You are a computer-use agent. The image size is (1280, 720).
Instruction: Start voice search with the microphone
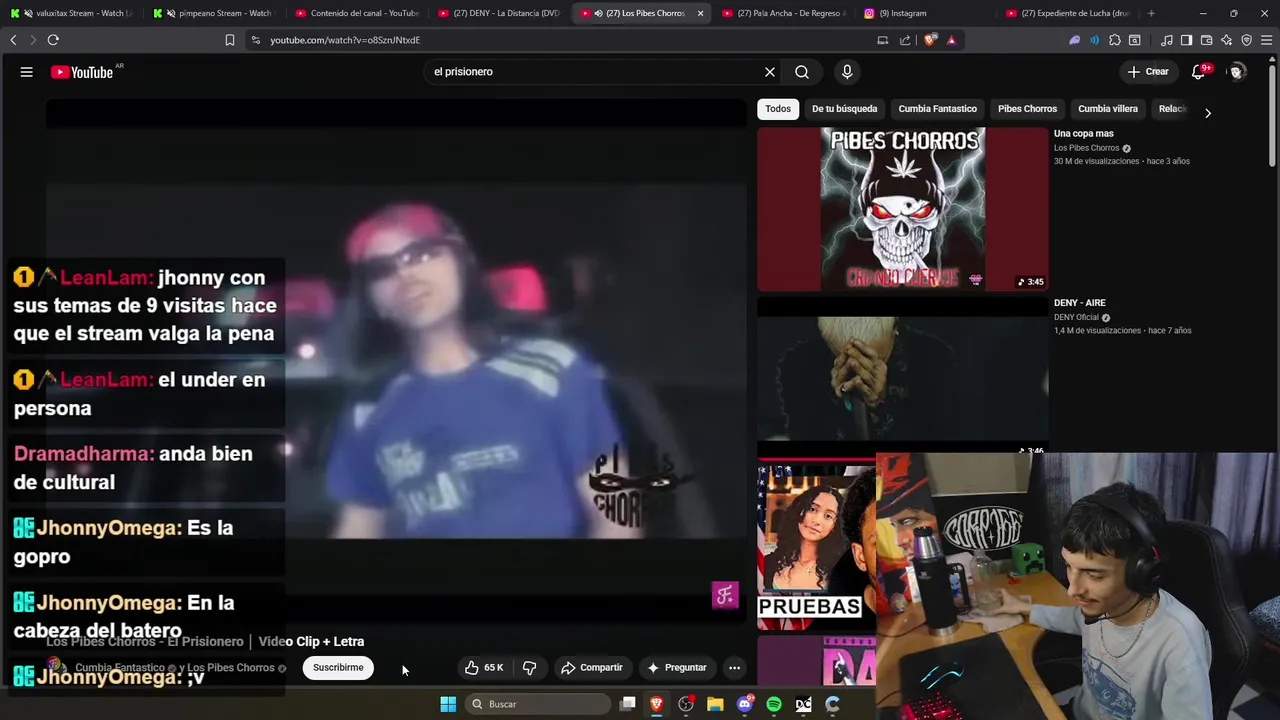(847, 72)
